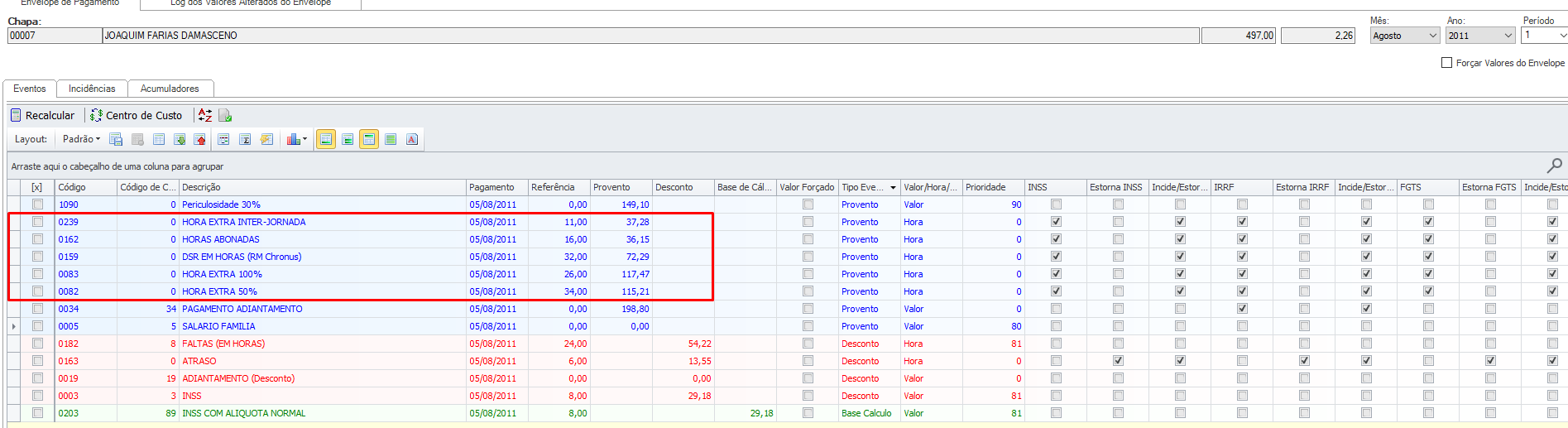
Task: Open the column chooser icon
Action: pyautogui.click(x=223, y=139)
